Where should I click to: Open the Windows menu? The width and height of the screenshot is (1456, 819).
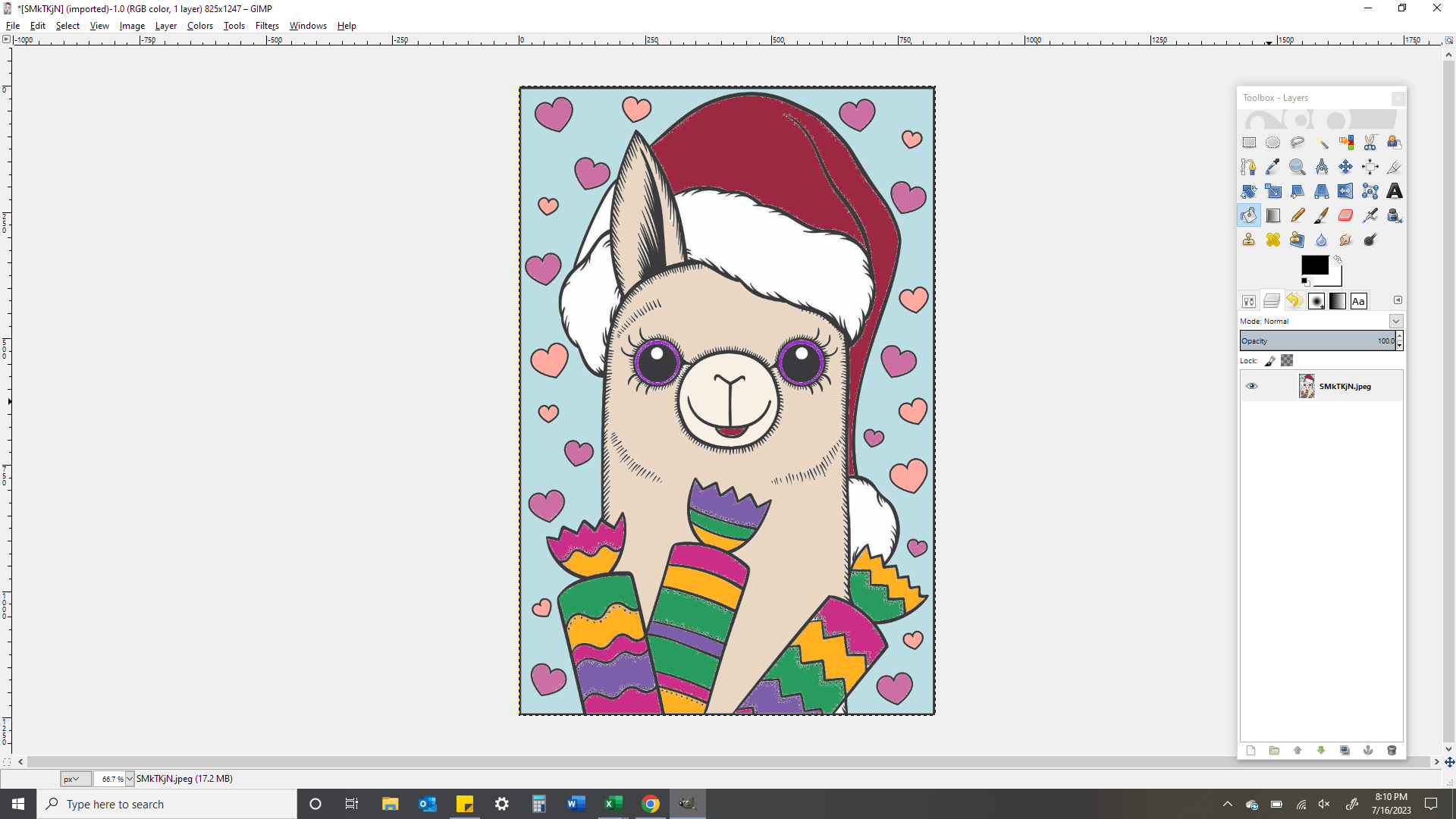pyautogui.click(x=308, y=26)
